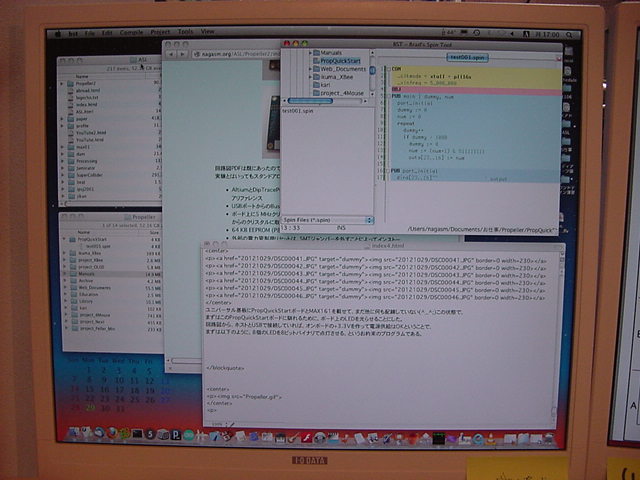Click round dark S icon in Dock
640x480 pixels.
[150, 435]
